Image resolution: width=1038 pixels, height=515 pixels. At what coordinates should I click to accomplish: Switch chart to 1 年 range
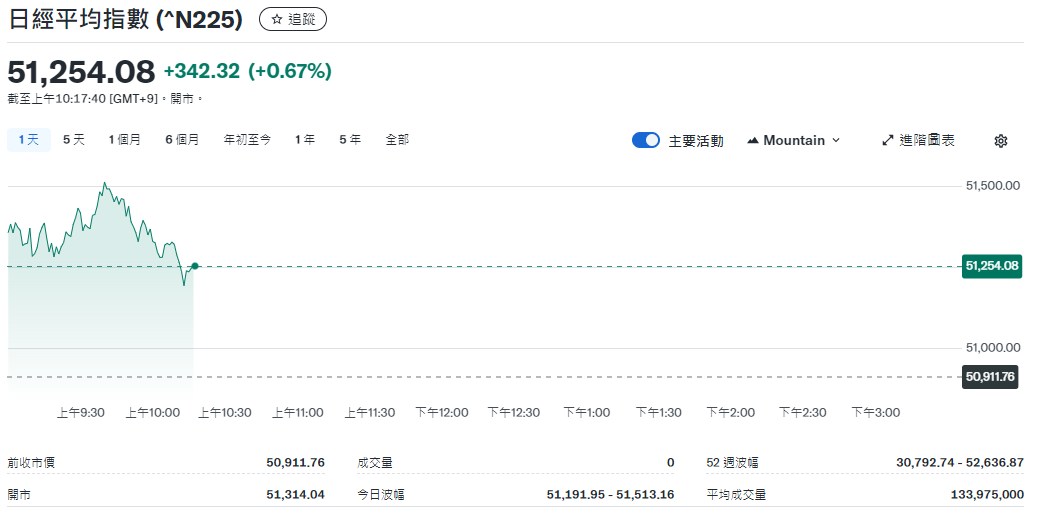[x=305, y=140]
